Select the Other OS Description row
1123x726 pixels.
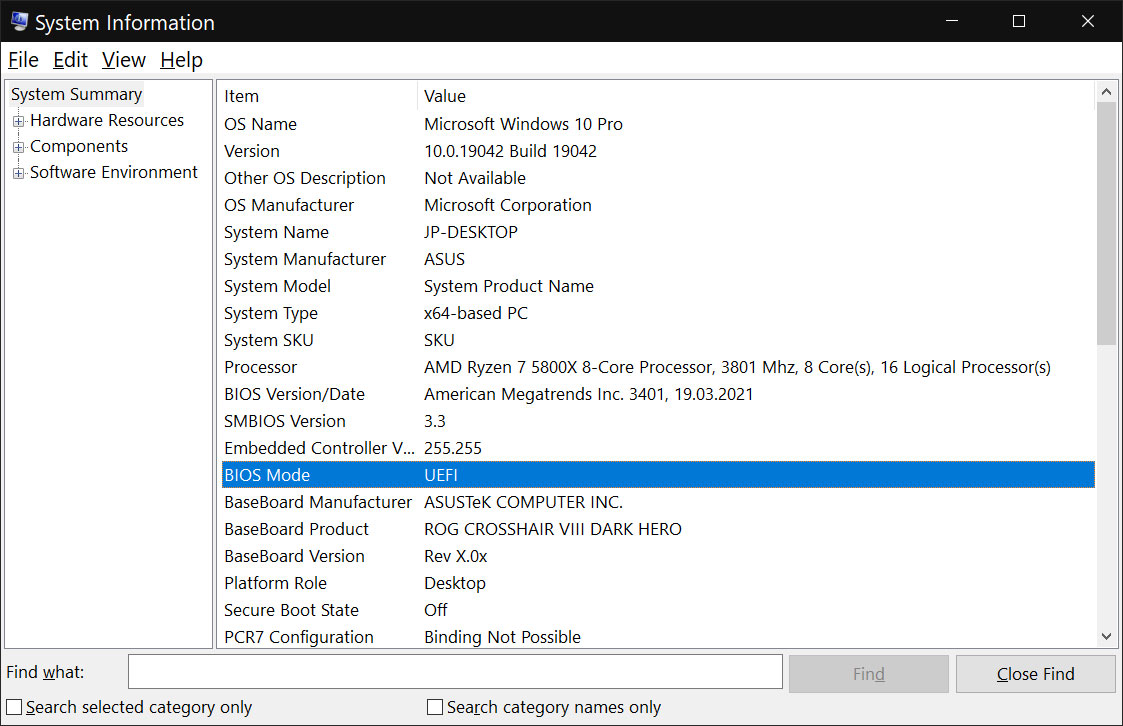point(658,178)
